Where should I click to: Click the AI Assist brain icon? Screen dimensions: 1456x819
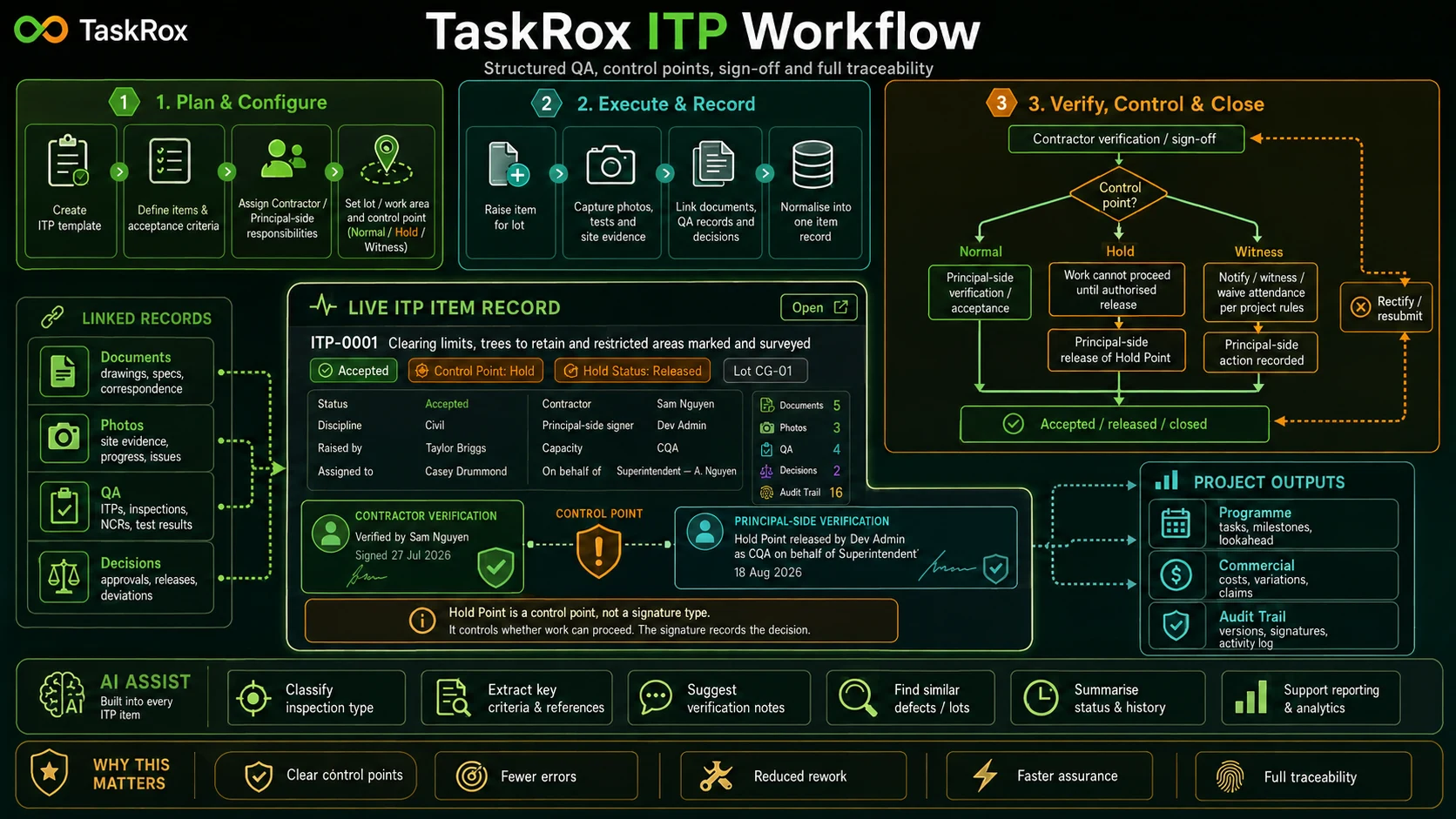click(x=63, y=695)
